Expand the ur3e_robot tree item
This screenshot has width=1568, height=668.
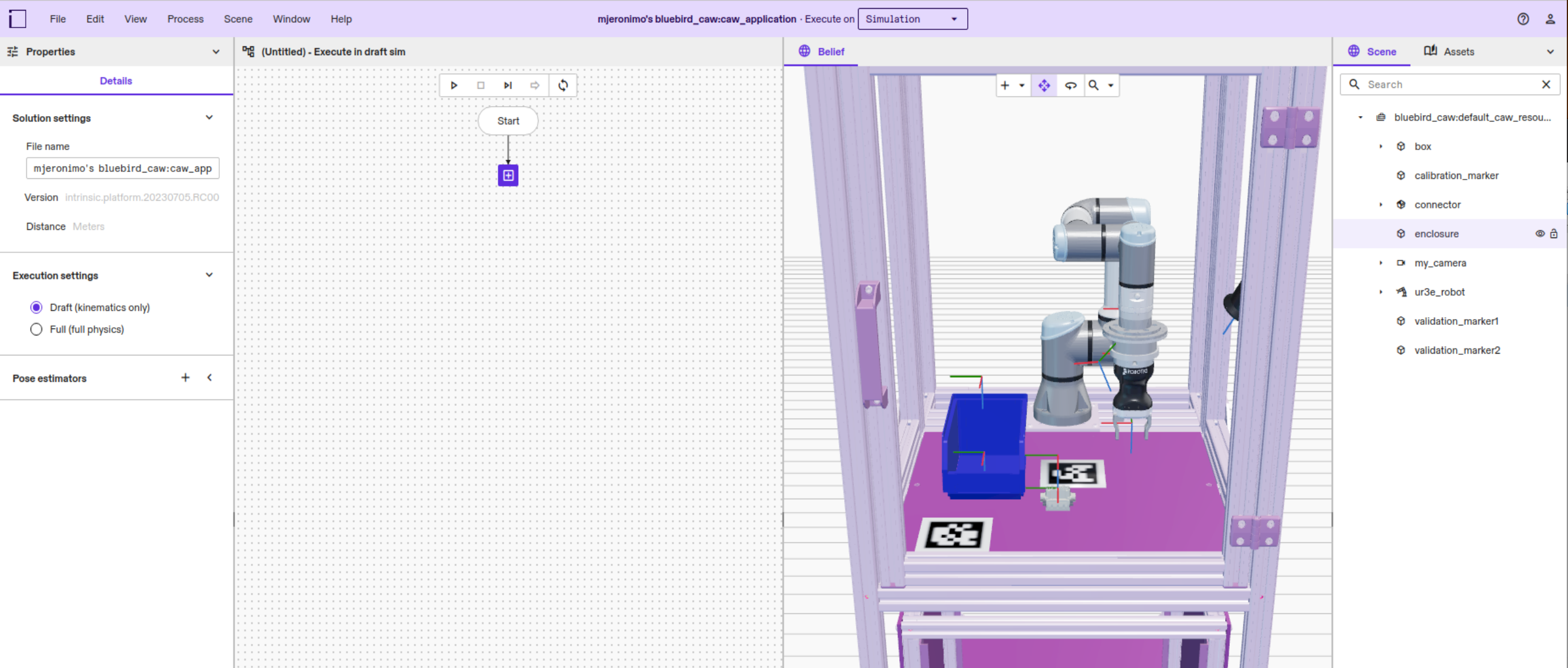(1380, 291)
